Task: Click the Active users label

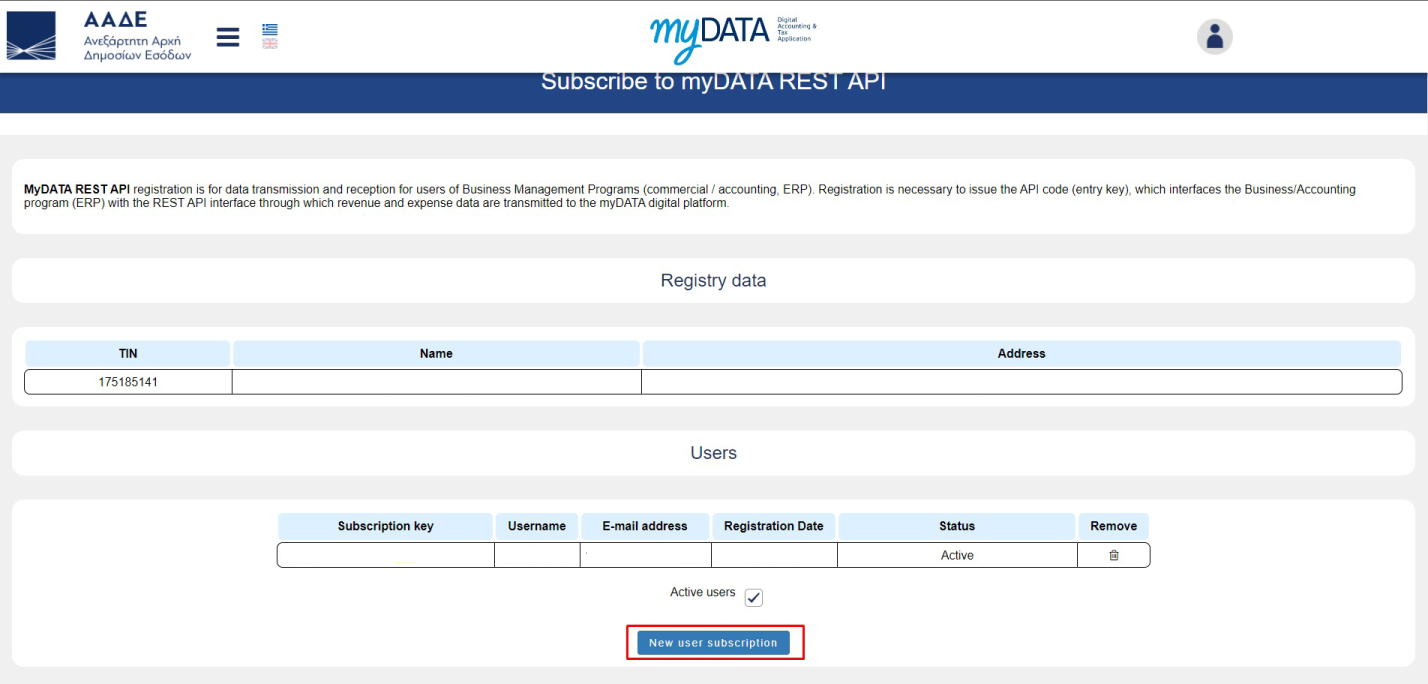Action: point(702,592)
